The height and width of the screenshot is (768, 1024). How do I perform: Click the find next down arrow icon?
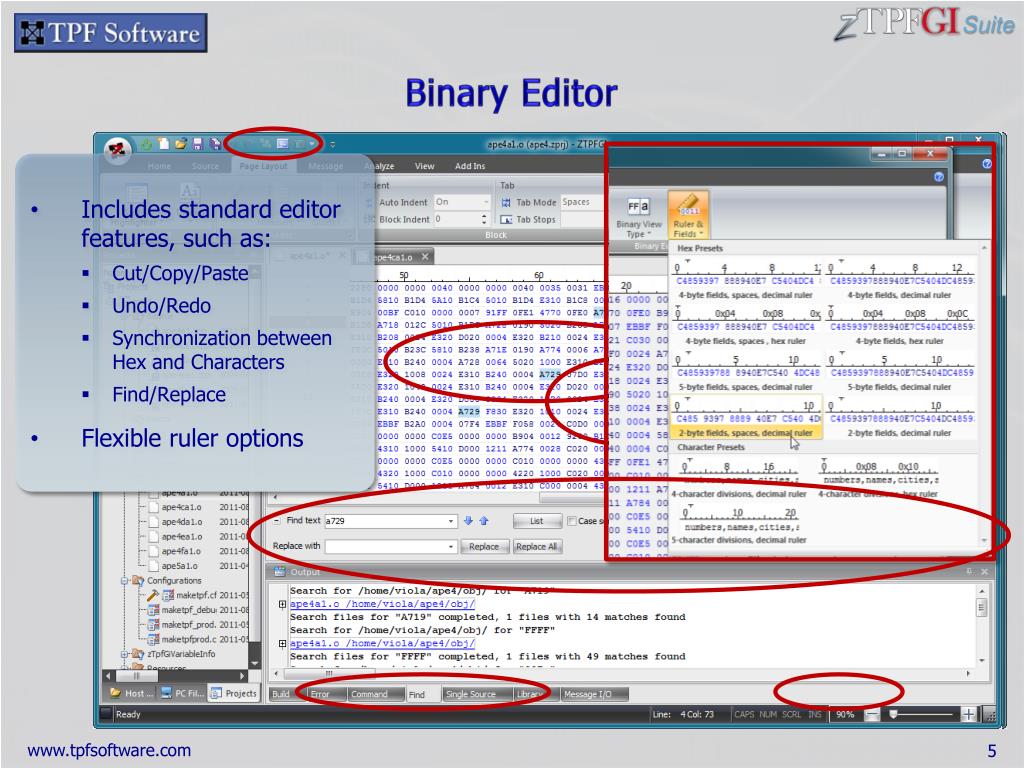(468, 520)
